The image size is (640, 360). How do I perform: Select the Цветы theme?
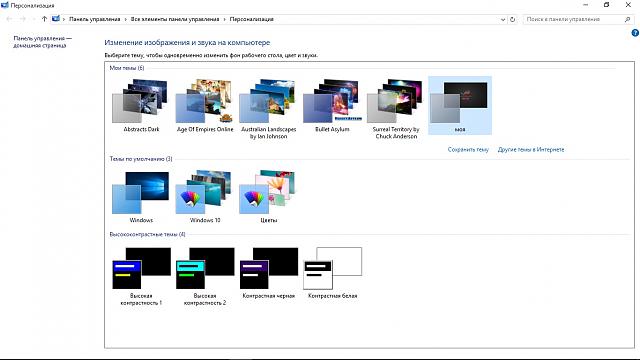click(x=269, y=197)
